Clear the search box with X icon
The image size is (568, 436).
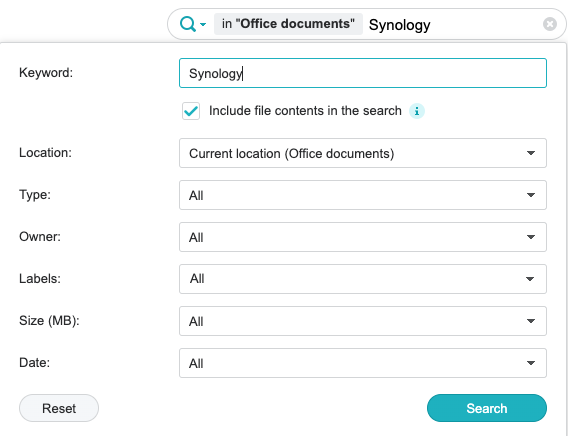click(550, 24)
